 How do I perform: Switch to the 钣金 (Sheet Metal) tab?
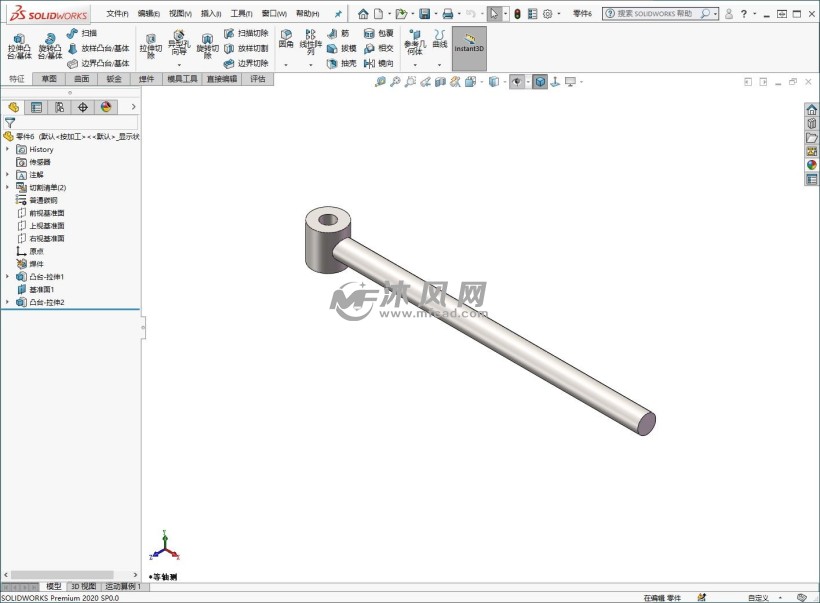click(x=114, y=78)
